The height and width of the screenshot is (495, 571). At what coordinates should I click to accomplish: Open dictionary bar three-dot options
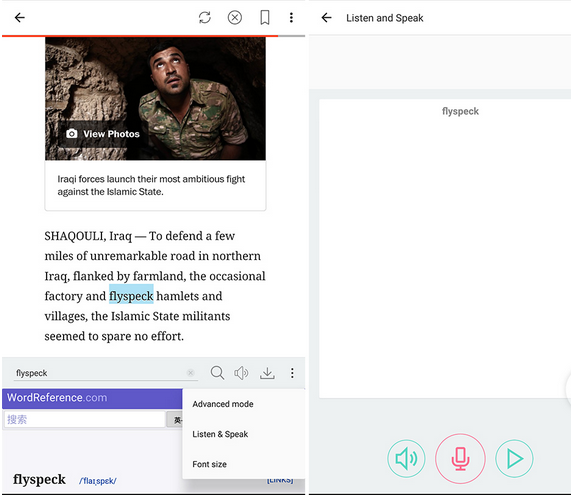(x=292, y=373)
